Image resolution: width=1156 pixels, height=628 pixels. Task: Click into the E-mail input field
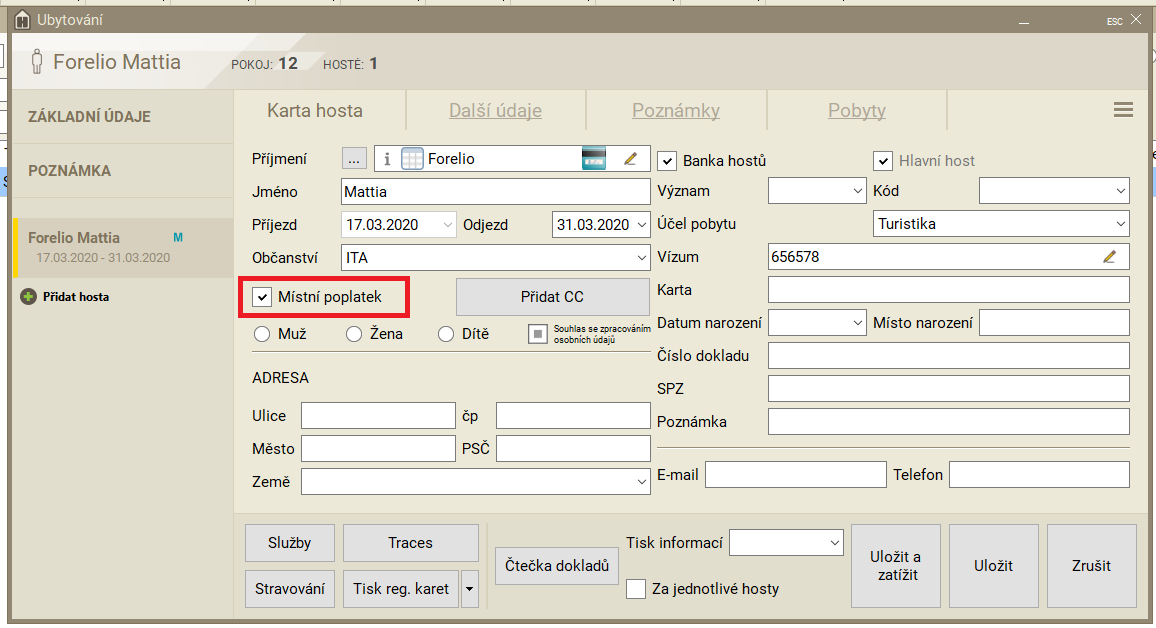tap(795, 475)
